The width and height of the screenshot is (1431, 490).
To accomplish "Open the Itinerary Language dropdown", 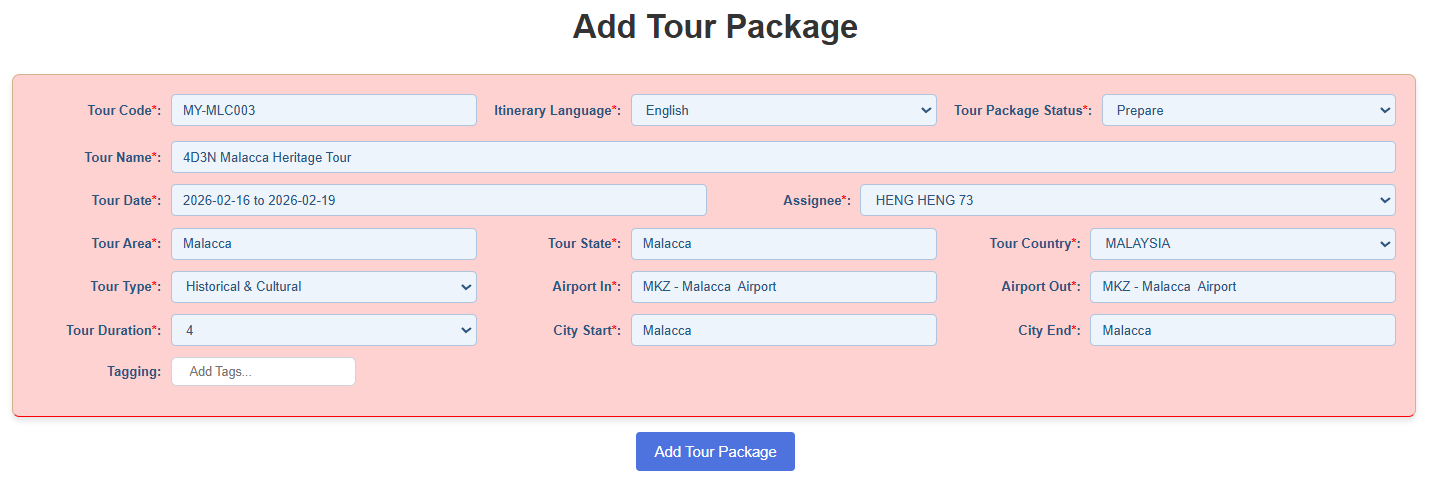I will pos(783,110).
